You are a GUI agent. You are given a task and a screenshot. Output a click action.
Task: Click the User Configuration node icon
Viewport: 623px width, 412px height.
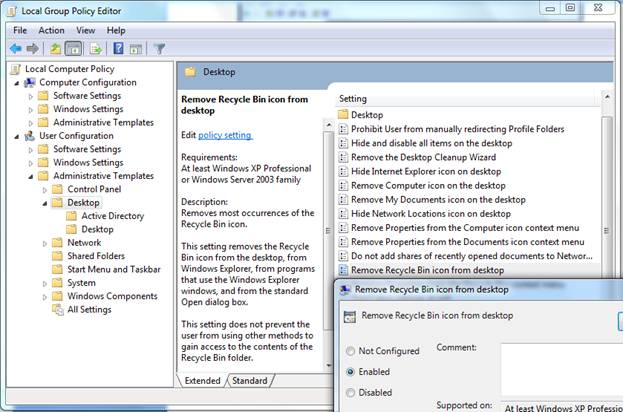(x=29, y=136)
